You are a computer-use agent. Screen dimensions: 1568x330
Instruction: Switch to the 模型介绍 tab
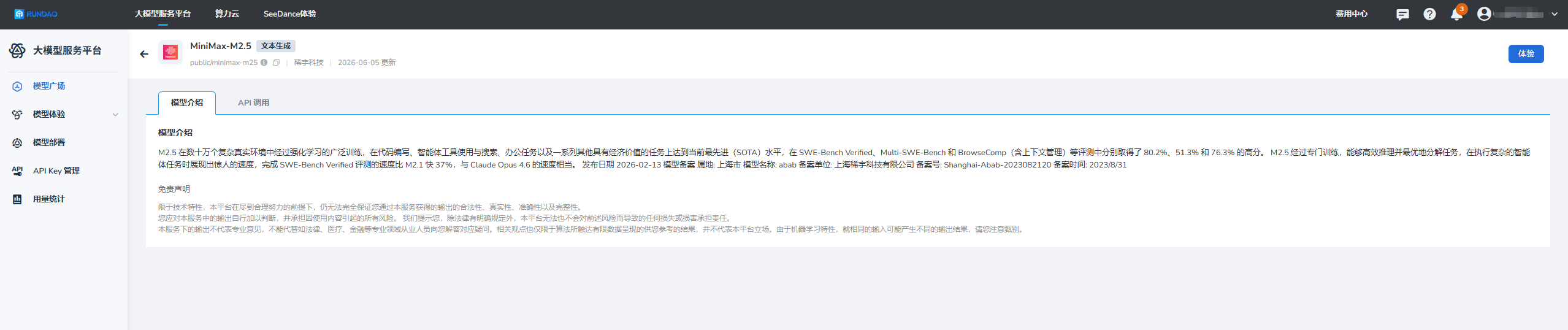point(187,102)
